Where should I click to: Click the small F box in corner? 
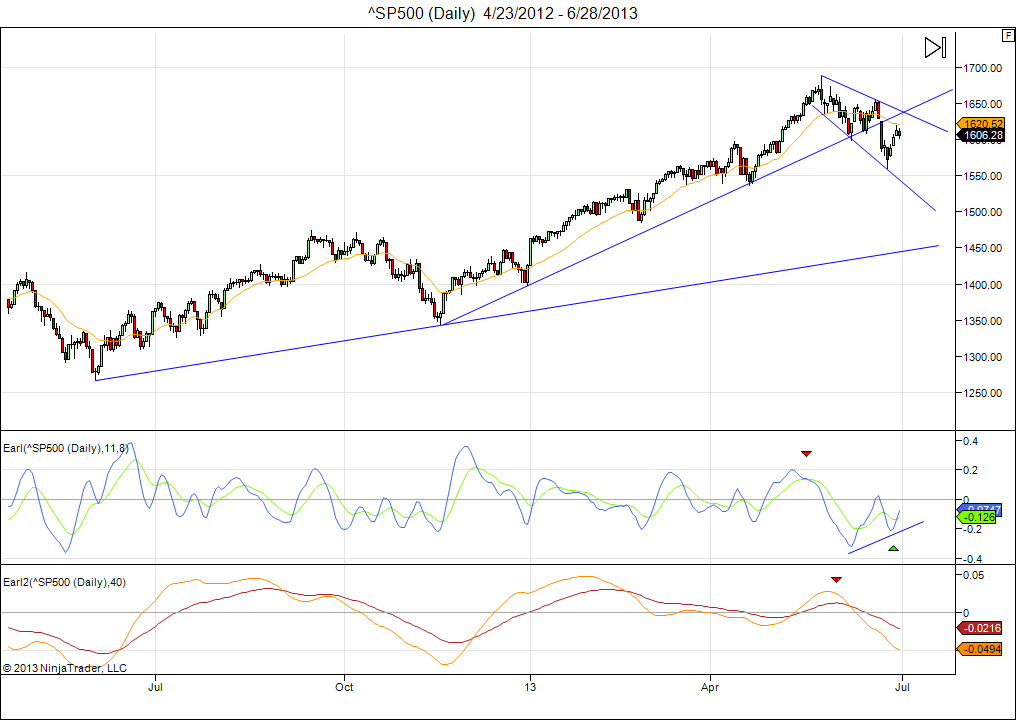[x=1007, y=35]
